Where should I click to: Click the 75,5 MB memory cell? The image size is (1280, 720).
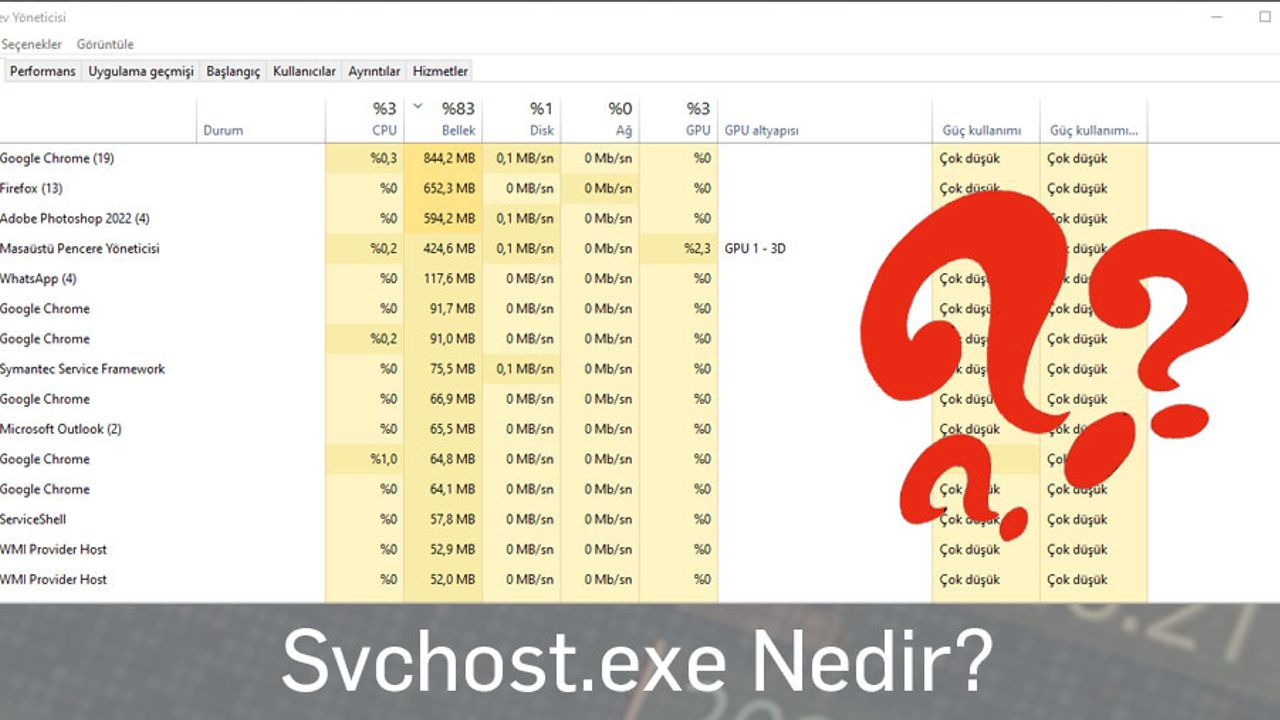click(x=443, y=368)
